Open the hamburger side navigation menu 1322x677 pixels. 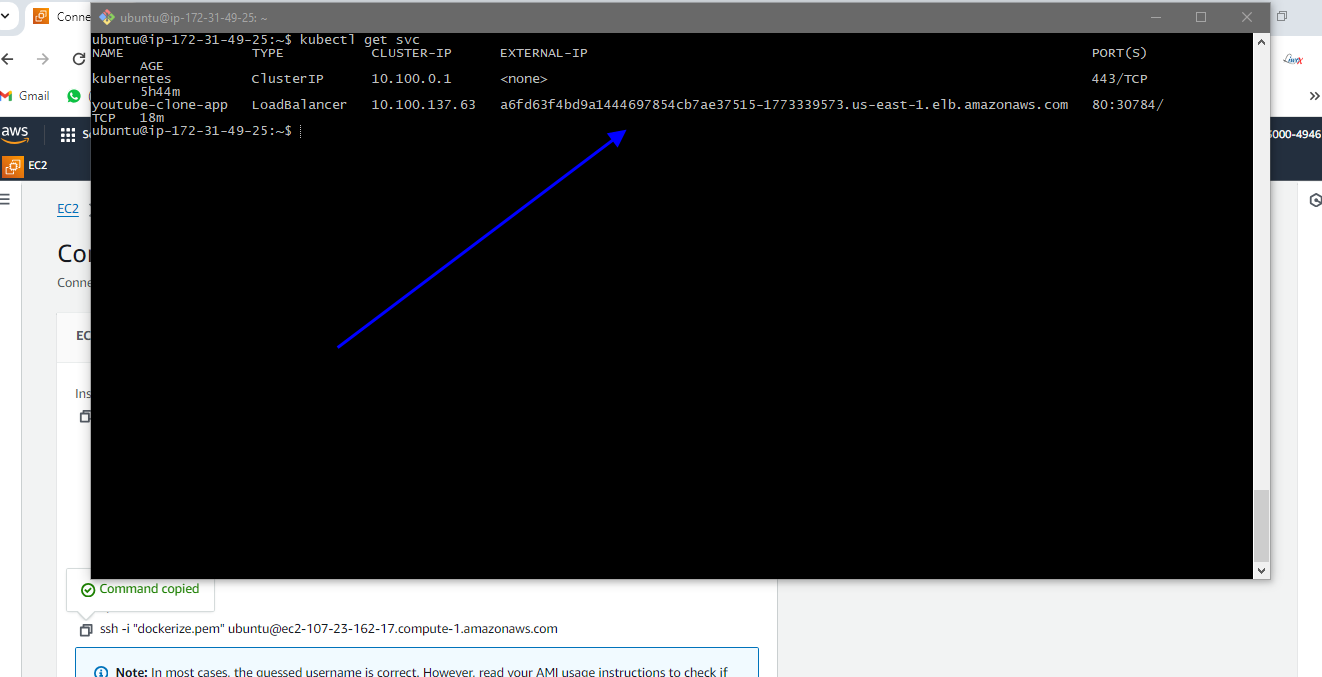click(x=6, y=199)
